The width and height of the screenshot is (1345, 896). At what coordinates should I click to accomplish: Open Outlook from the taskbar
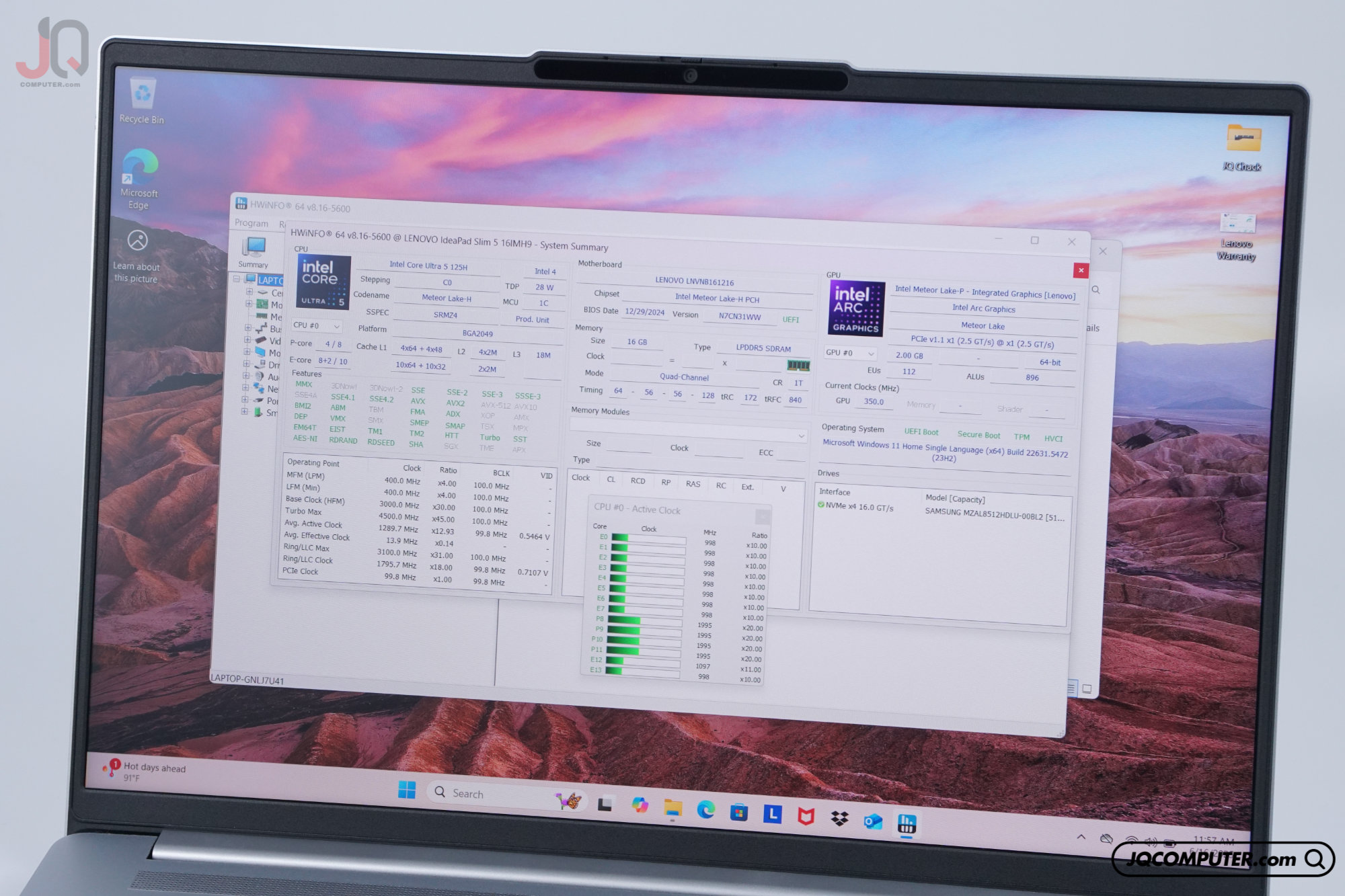pos(873,821)
